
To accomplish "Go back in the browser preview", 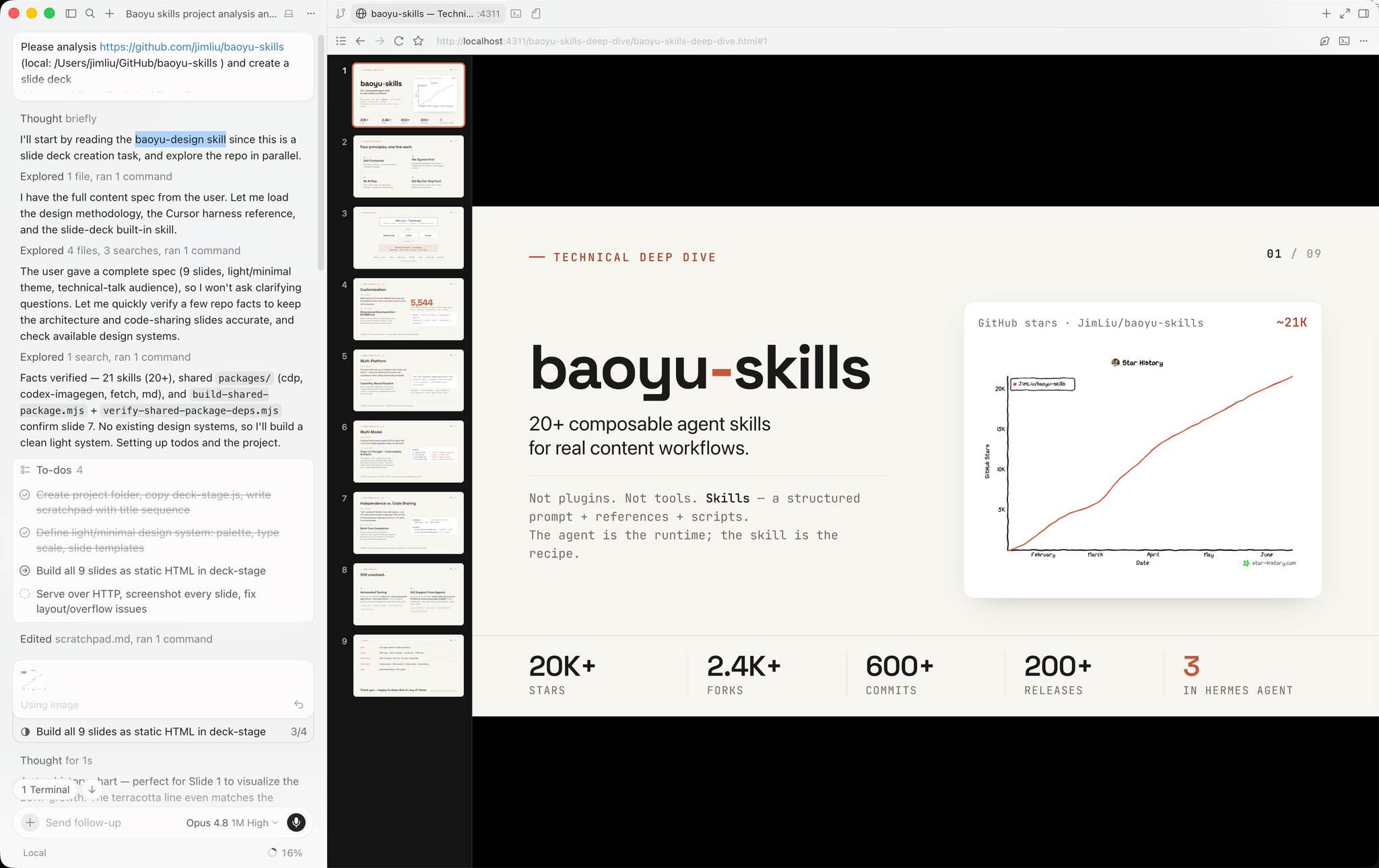I will (360, 41).
